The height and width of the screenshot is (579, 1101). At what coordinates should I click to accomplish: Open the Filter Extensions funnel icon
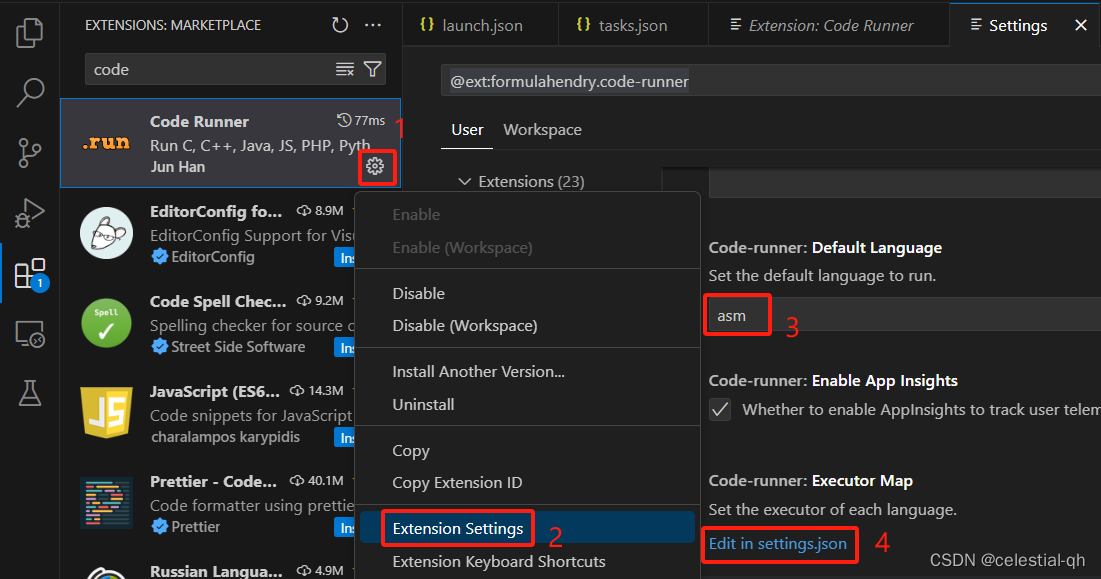click(371, 69)
